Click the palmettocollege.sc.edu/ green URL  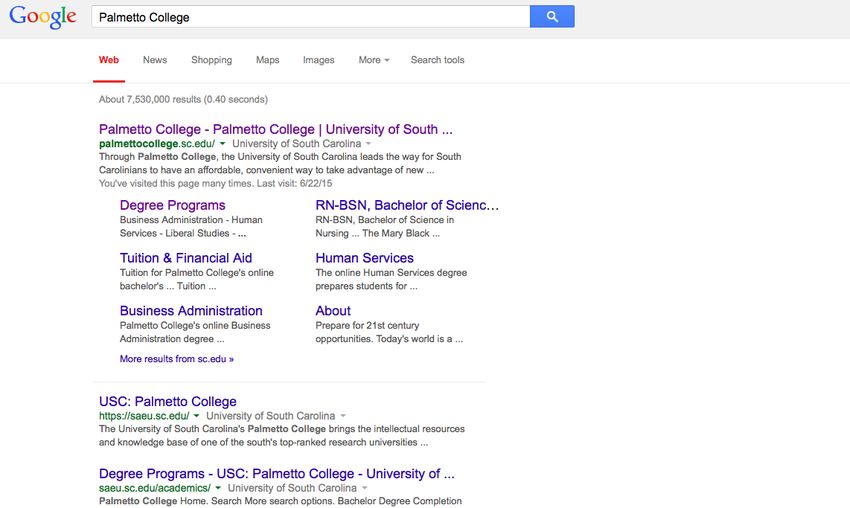tap(157, 144)
